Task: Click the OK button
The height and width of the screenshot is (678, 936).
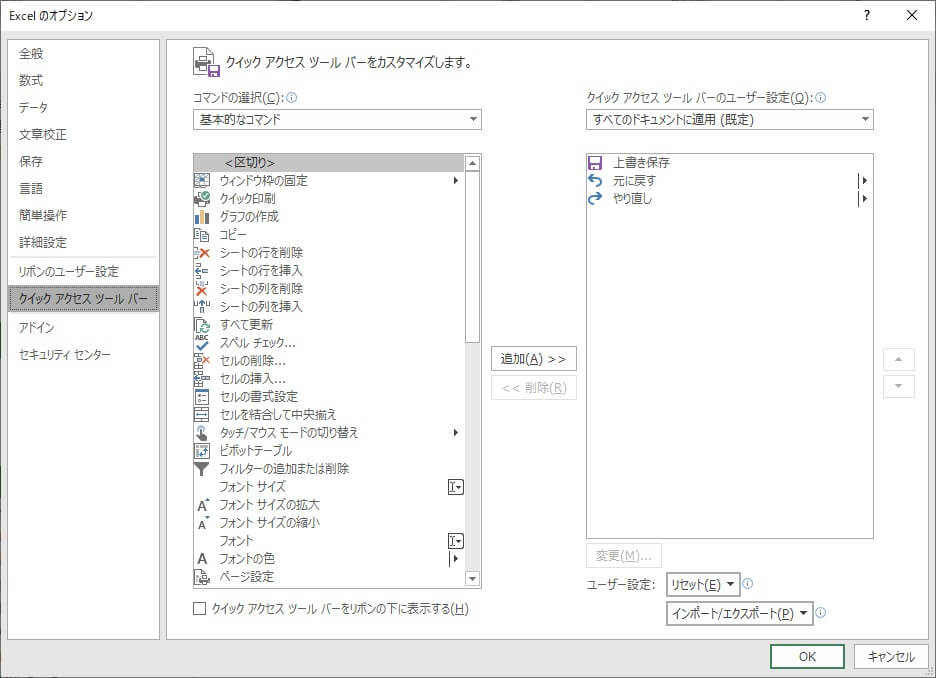Action: click(x=807, y=657)
